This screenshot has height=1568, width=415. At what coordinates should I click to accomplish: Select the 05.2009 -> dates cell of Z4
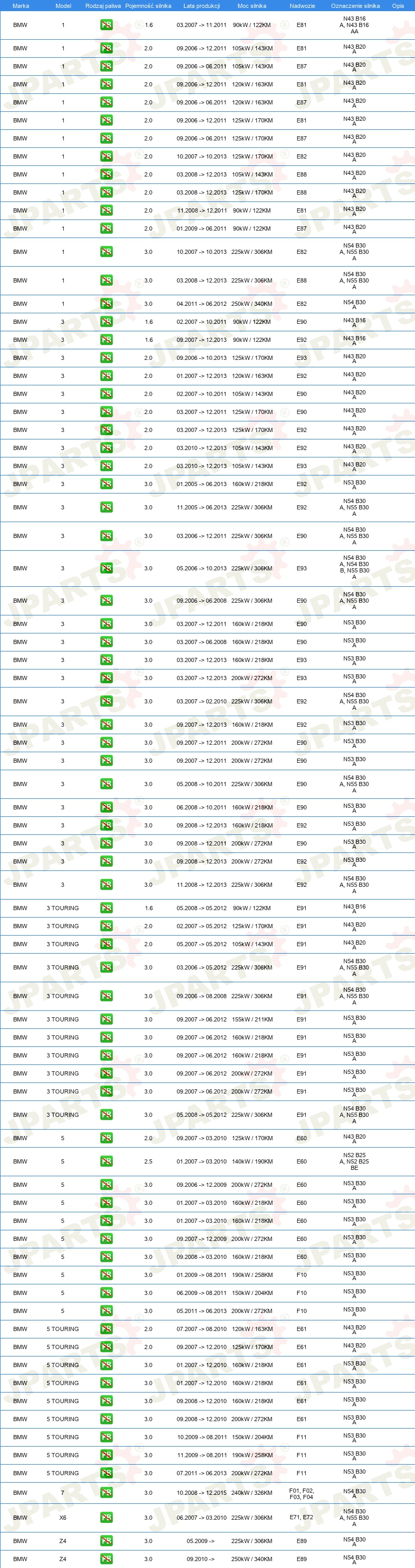point(201,1541)
